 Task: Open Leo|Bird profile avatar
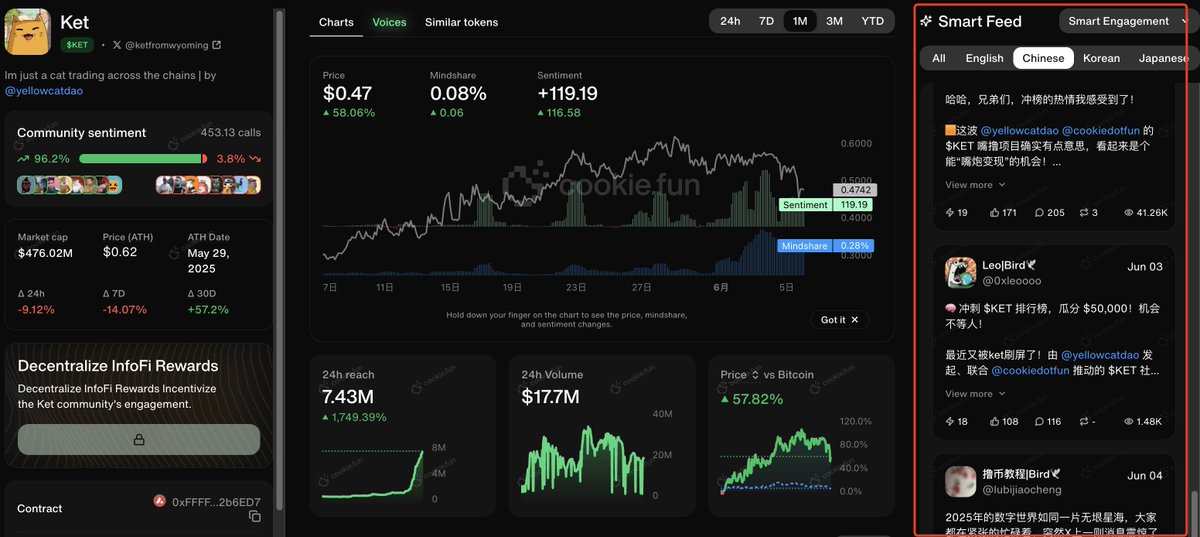coord(961,273)
